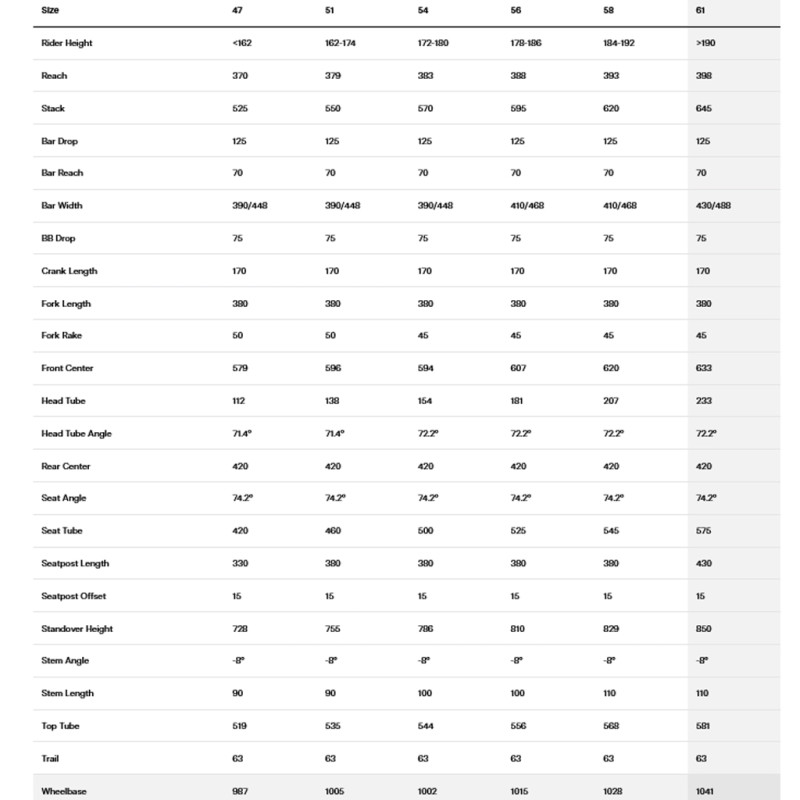This screenshot has width=800, height=800.
Task: Click the Head Tube Angle row label
Action: pyautogui.click(x=76, y=433)
